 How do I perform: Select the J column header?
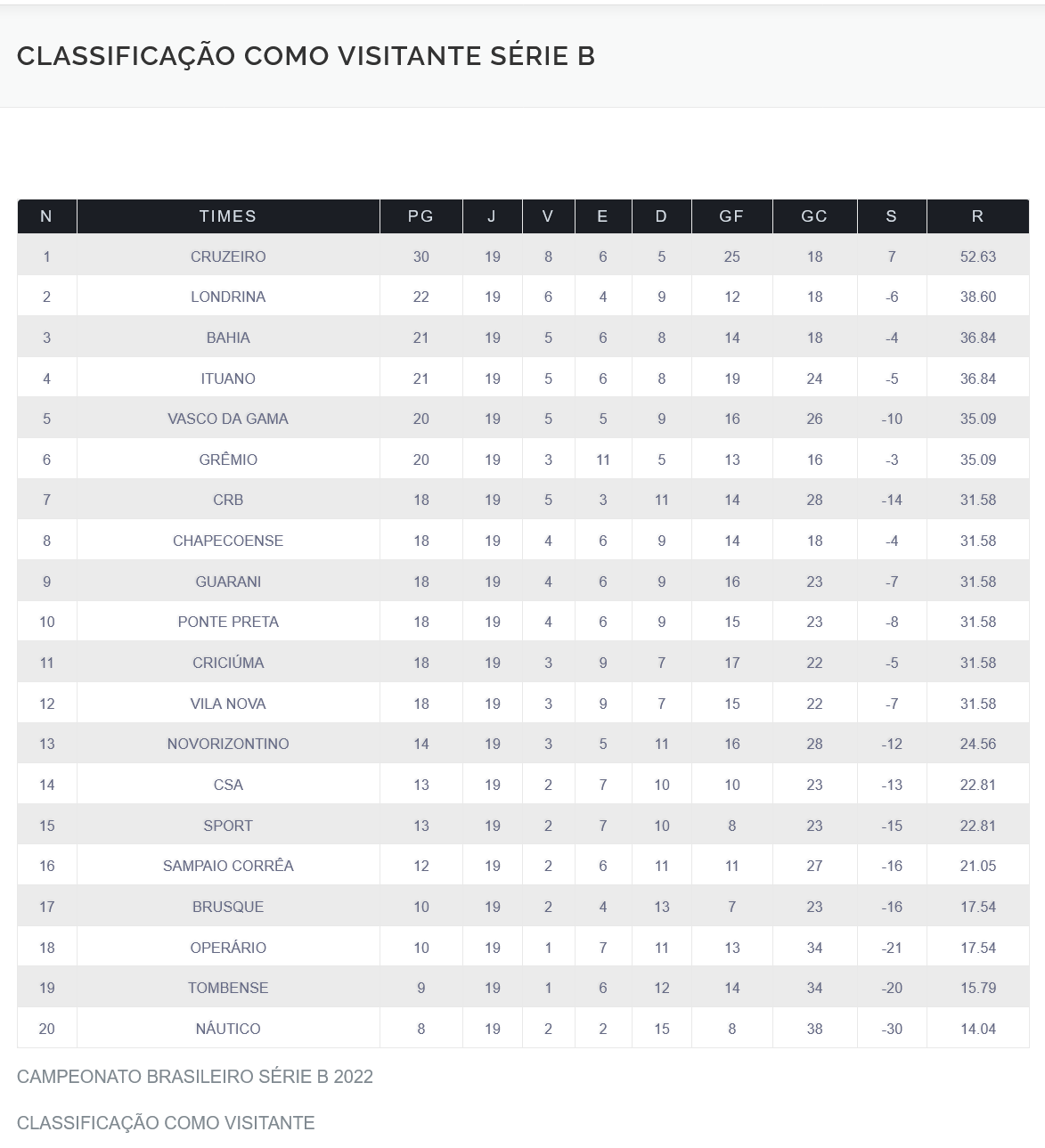(x=492, y=216)
